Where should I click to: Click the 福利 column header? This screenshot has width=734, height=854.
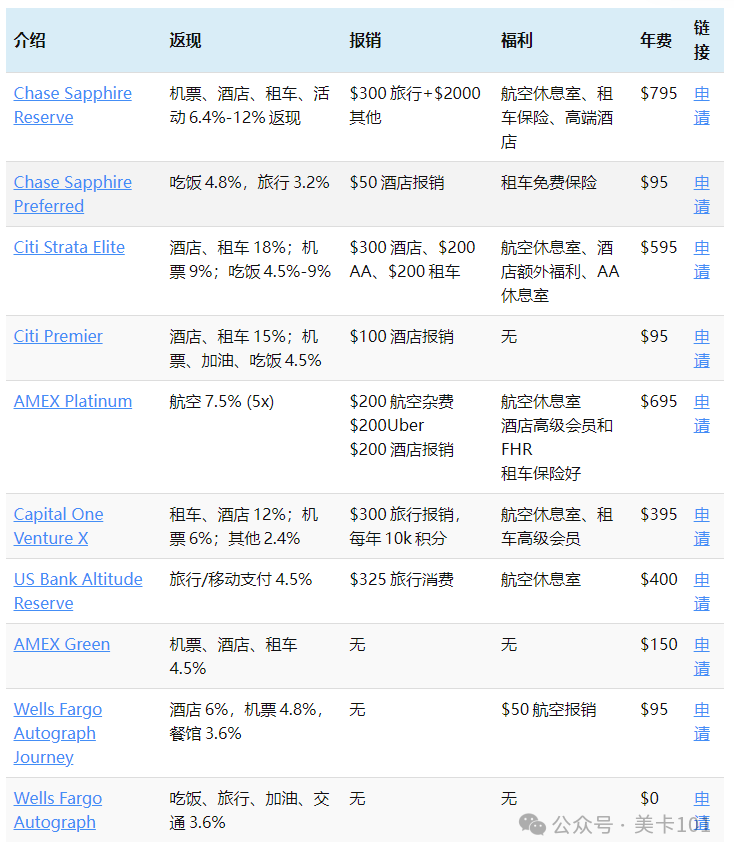[517, 40]
